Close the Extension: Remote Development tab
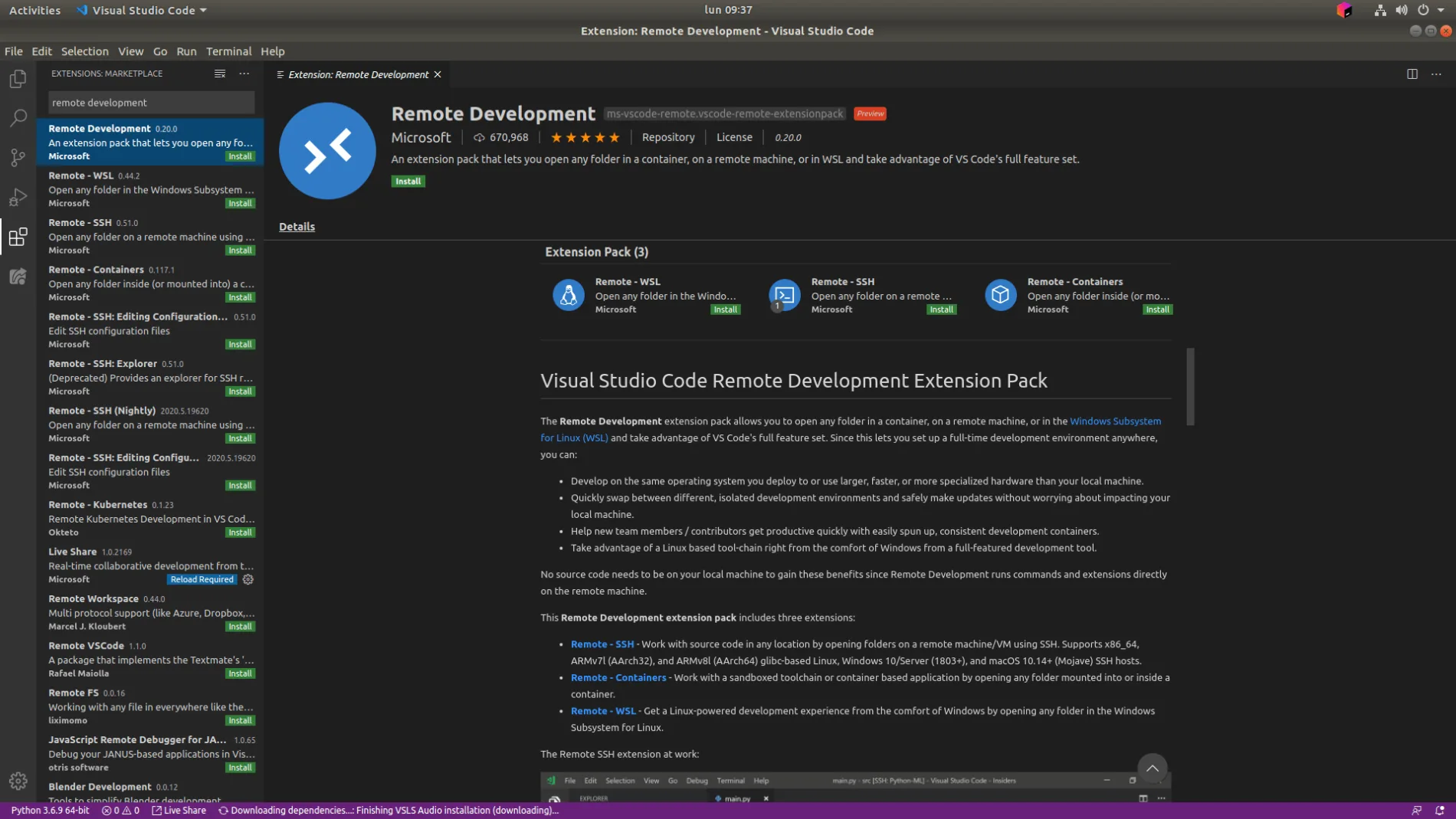This screenshot has width=1456, height=819. point(438,74)
